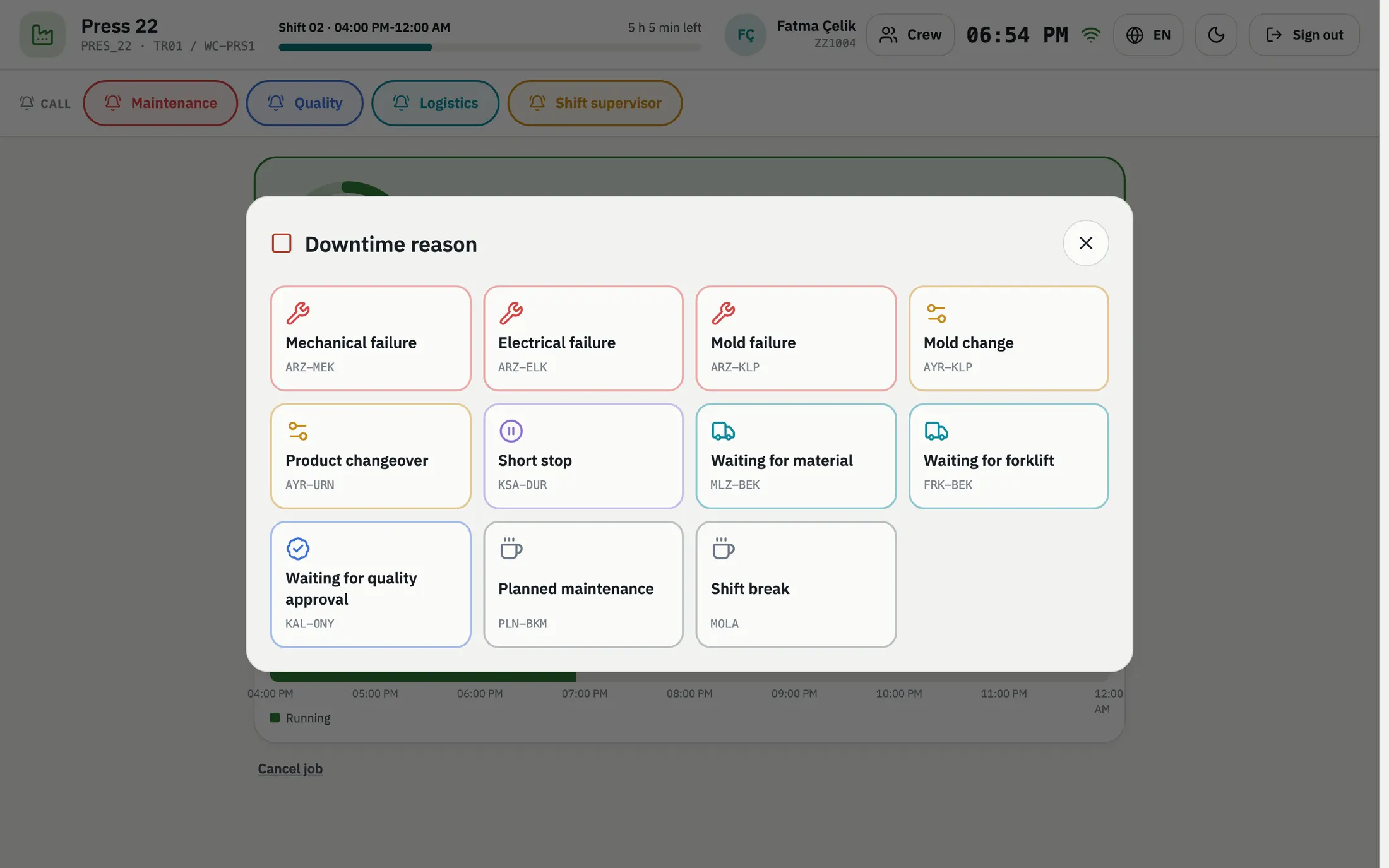The height and width of the screenshot is (868, 1389).
Task: Sign out of the terminal
Action: point(1304,35)
